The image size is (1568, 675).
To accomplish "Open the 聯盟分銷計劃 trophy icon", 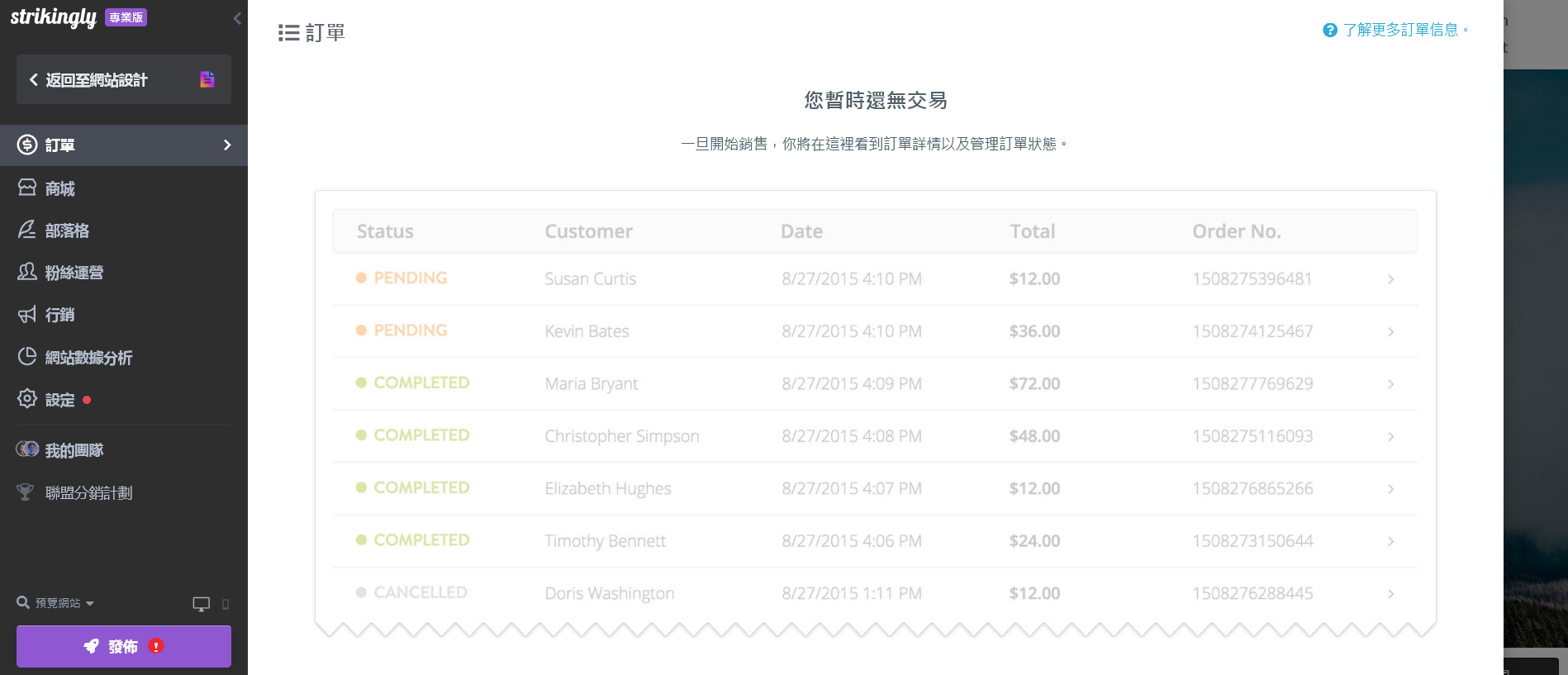I will coord(26,492).
